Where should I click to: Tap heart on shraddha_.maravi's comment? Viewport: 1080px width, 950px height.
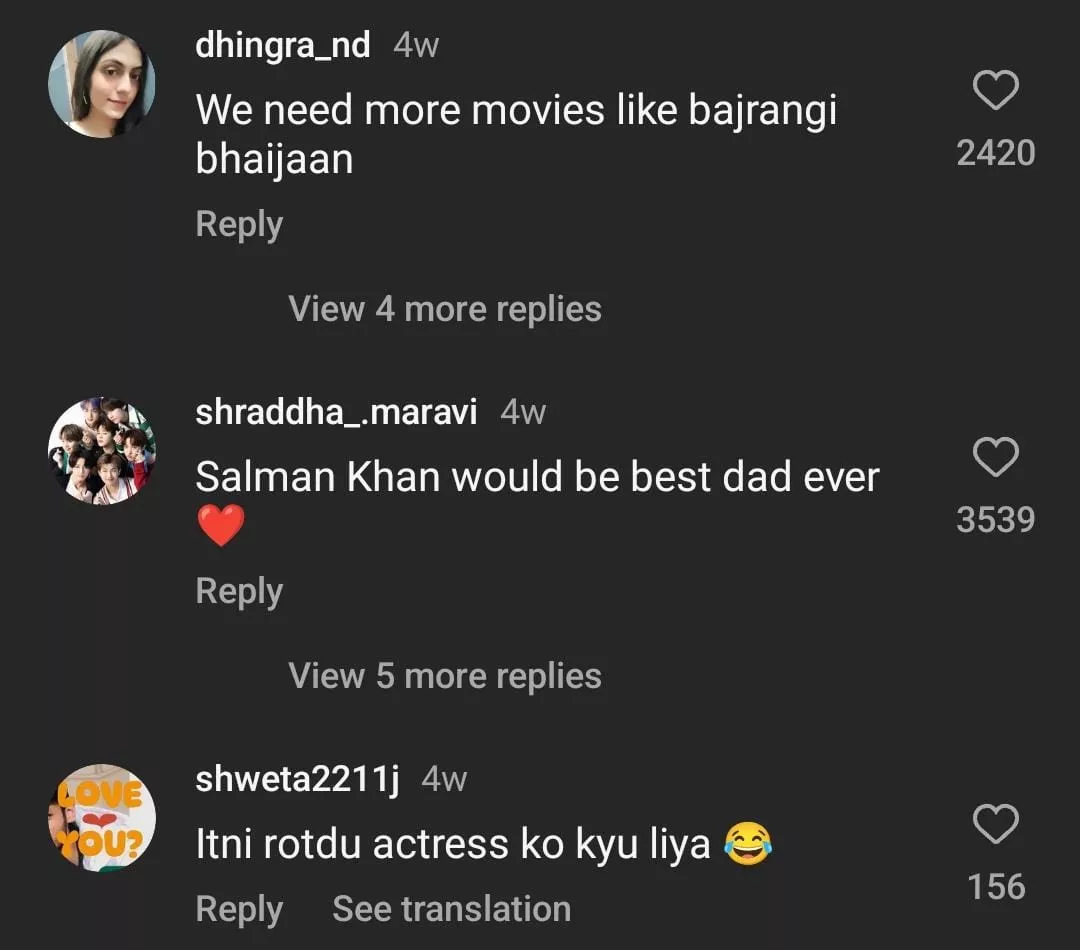point(995,458)
